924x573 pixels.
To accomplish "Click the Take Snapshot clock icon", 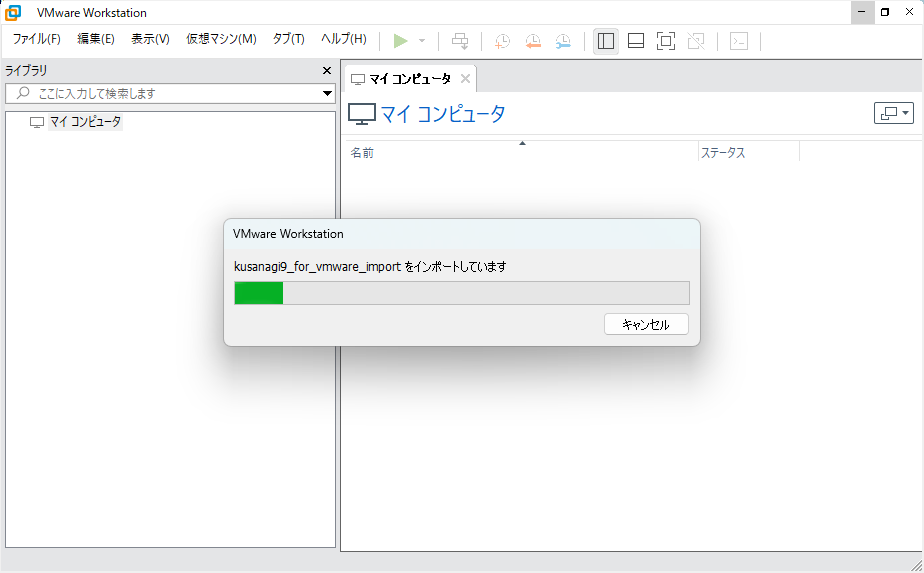I will (503, 41).
